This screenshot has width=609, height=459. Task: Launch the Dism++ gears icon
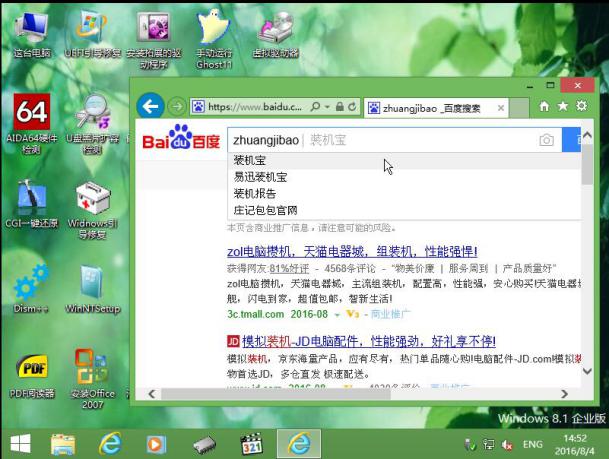pos(31,288)
